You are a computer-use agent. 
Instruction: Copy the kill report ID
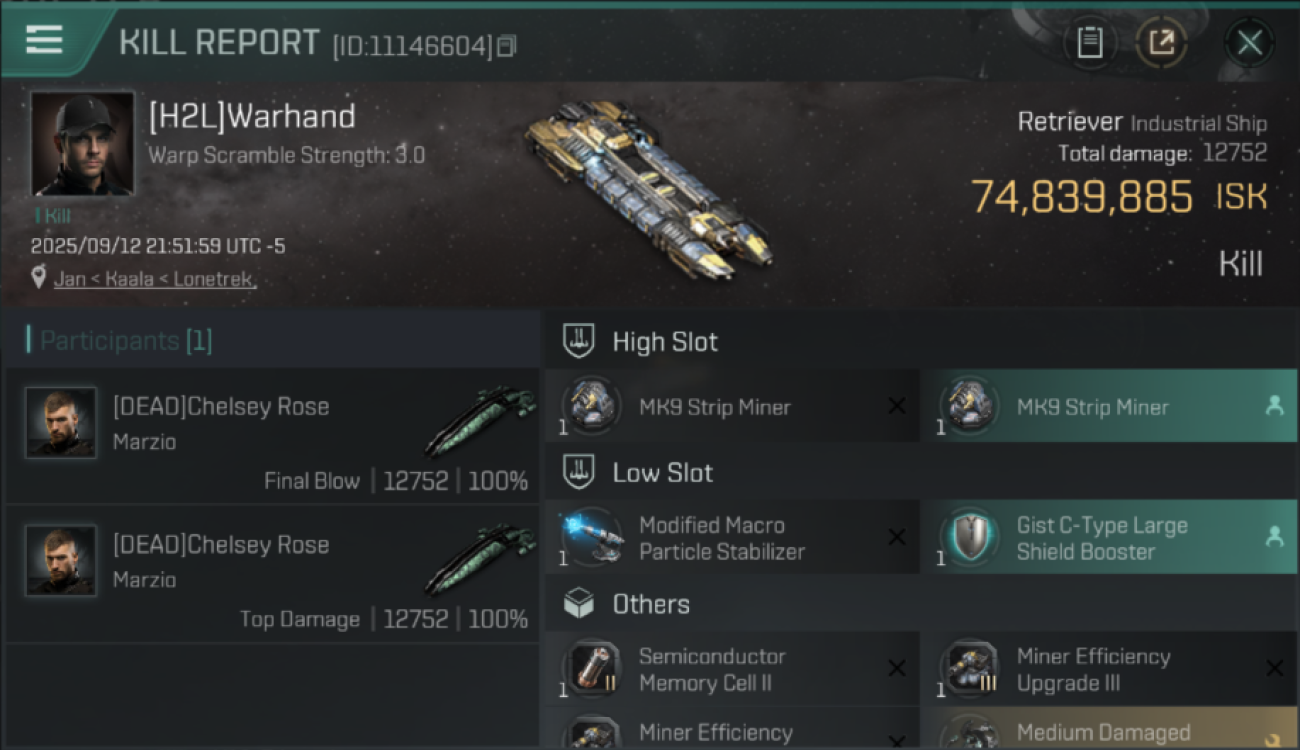click(507, 46)
